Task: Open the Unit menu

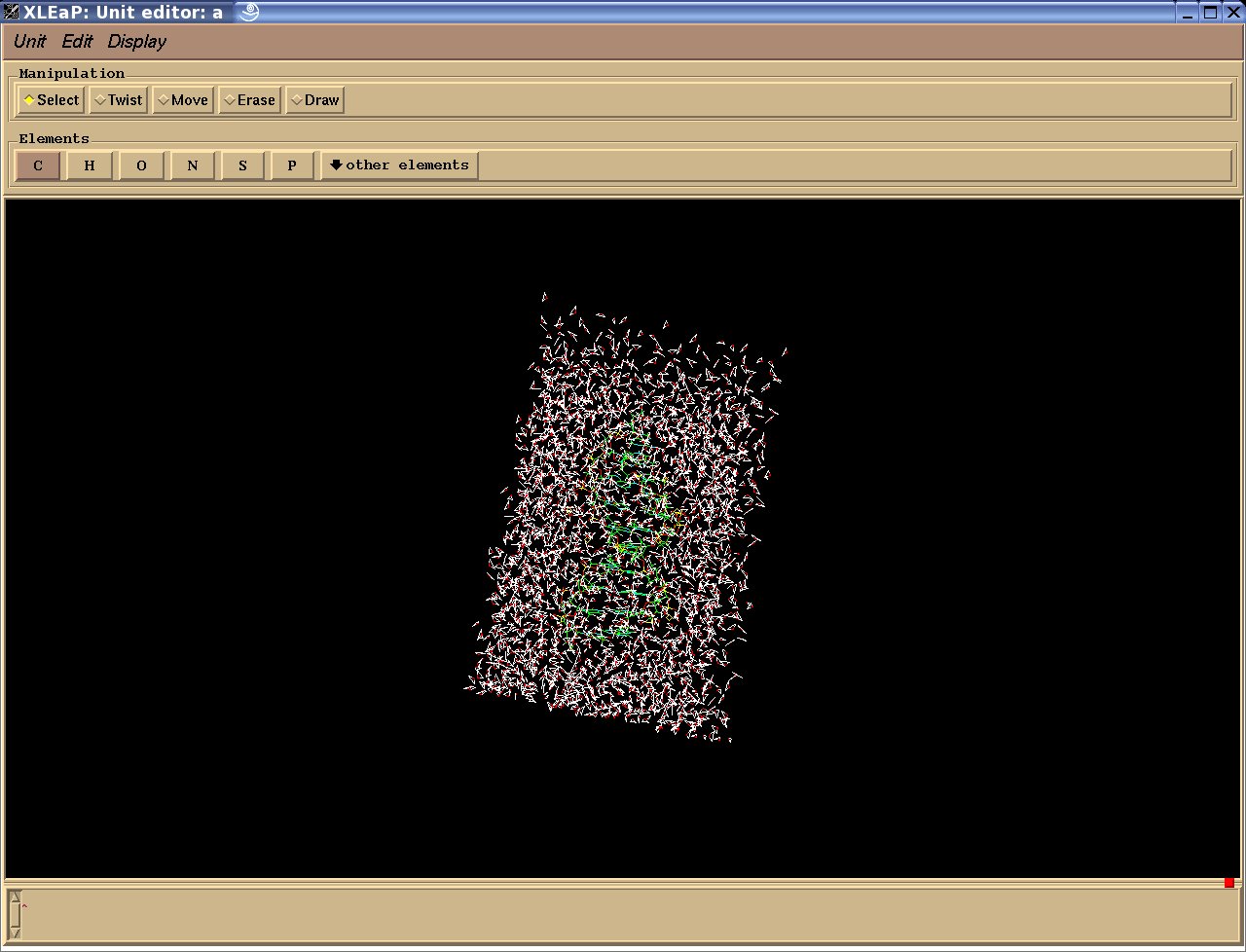Action: coord(29,41)
